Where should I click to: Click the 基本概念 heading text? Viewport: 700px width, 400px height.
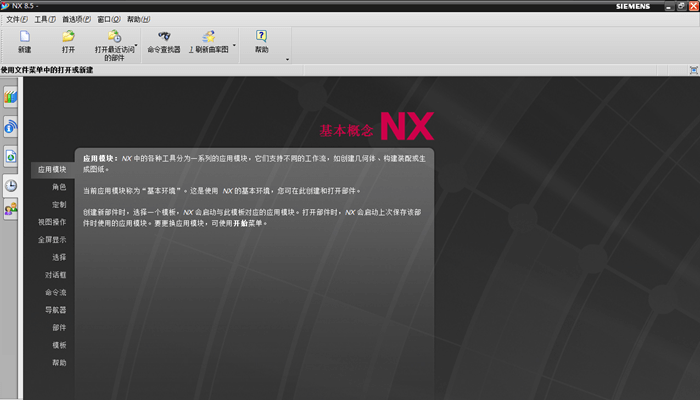tap(346, 131)
